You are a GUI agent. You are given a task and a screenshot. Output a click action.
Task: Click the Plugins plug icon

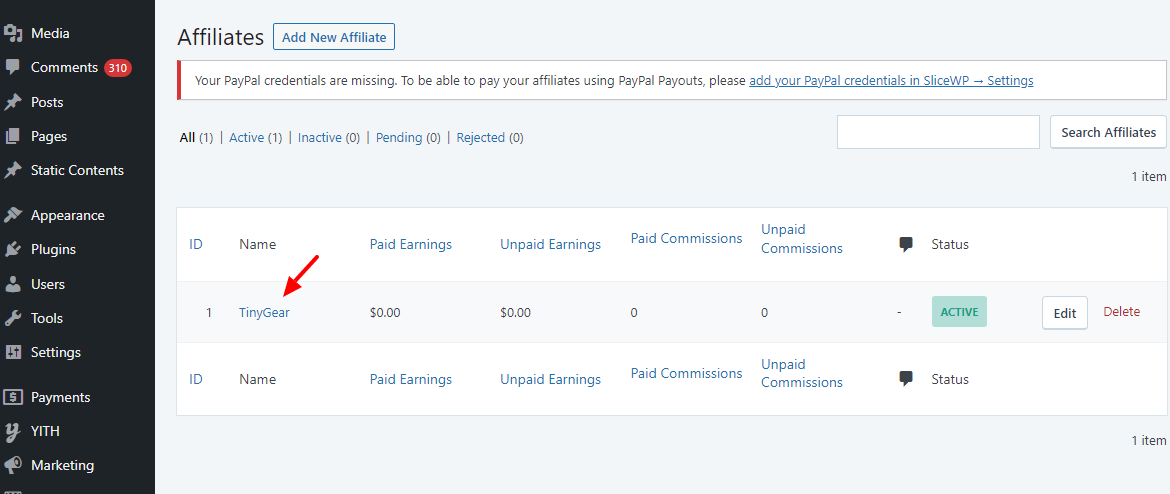(x=13, y=249)
